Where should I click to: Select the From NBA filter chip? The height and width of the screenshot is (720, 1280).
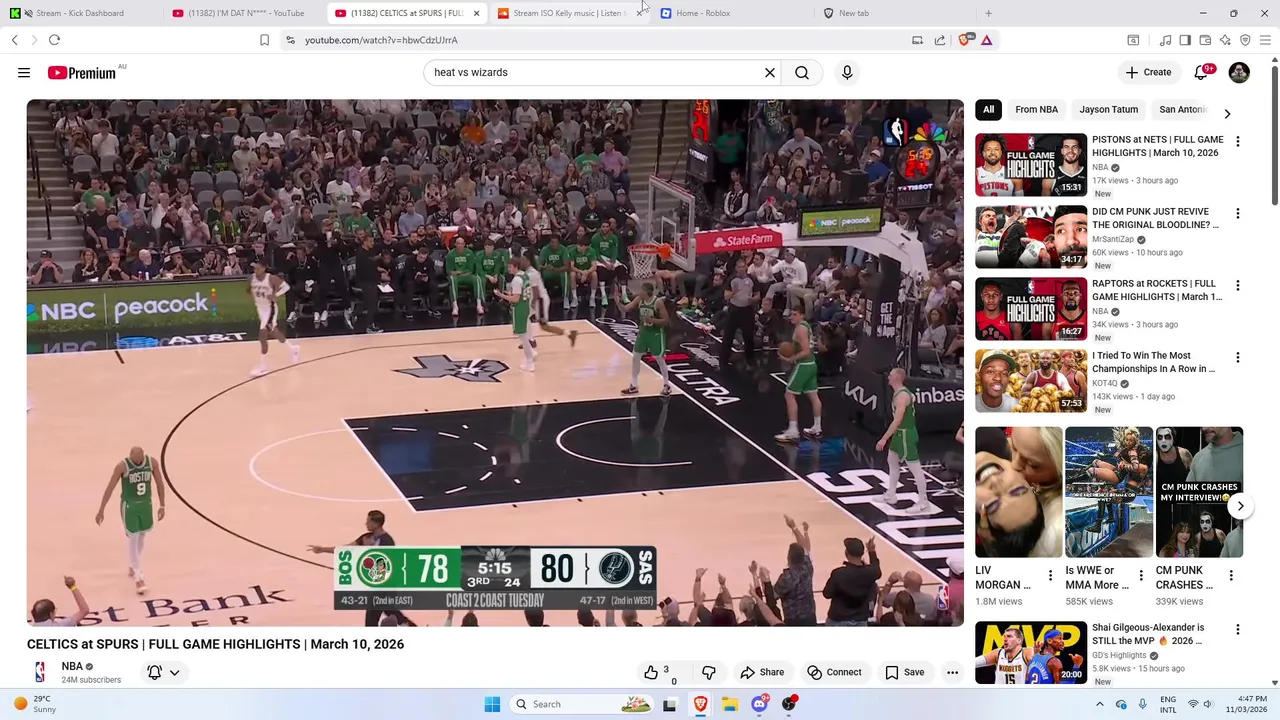(x=1036, y=109)
